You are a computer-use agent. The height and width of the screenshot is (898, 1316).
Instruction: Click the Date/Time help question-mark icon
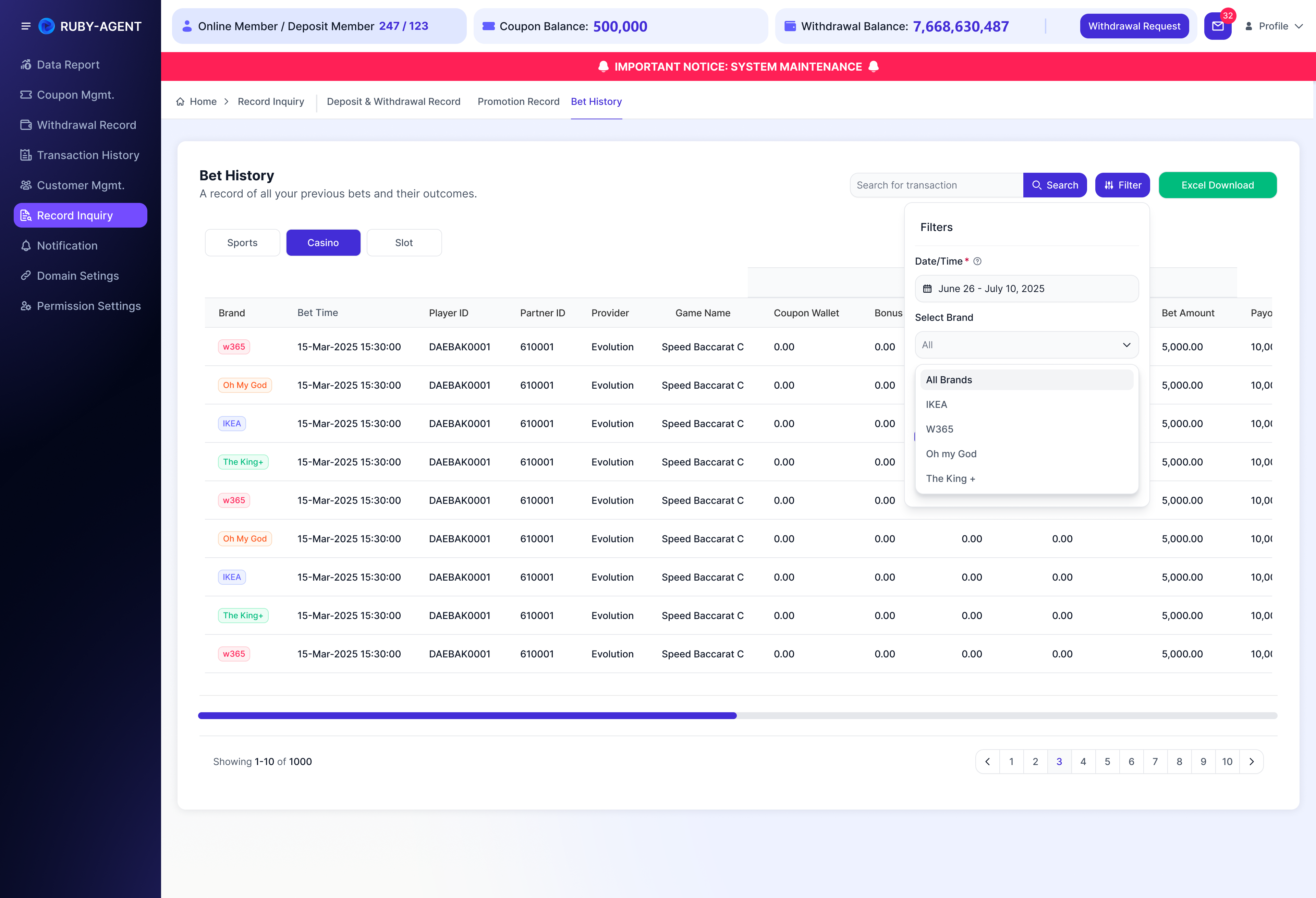pos(977,261)
